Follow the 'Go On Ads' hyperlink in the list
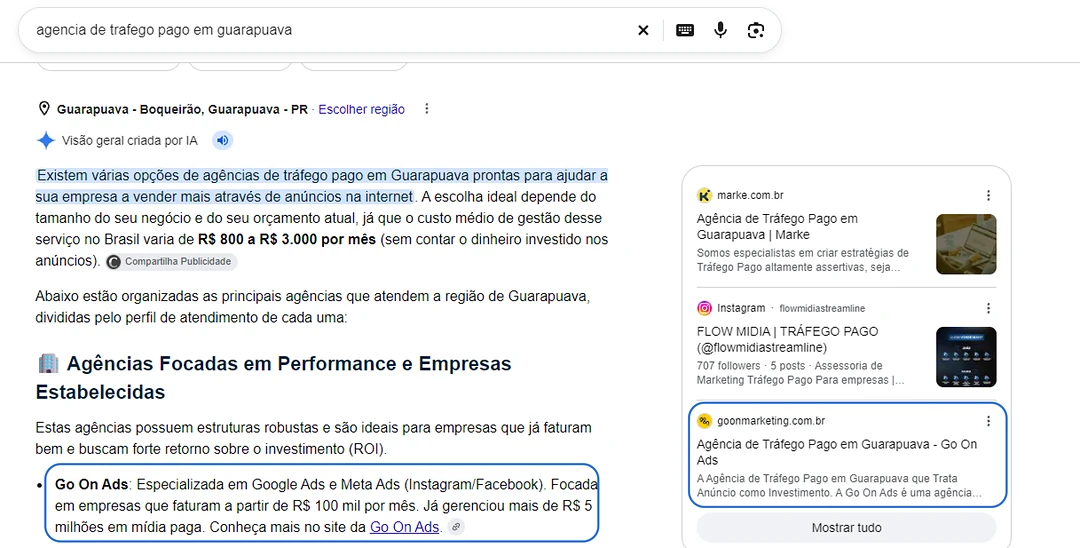 tap(404, 527)
